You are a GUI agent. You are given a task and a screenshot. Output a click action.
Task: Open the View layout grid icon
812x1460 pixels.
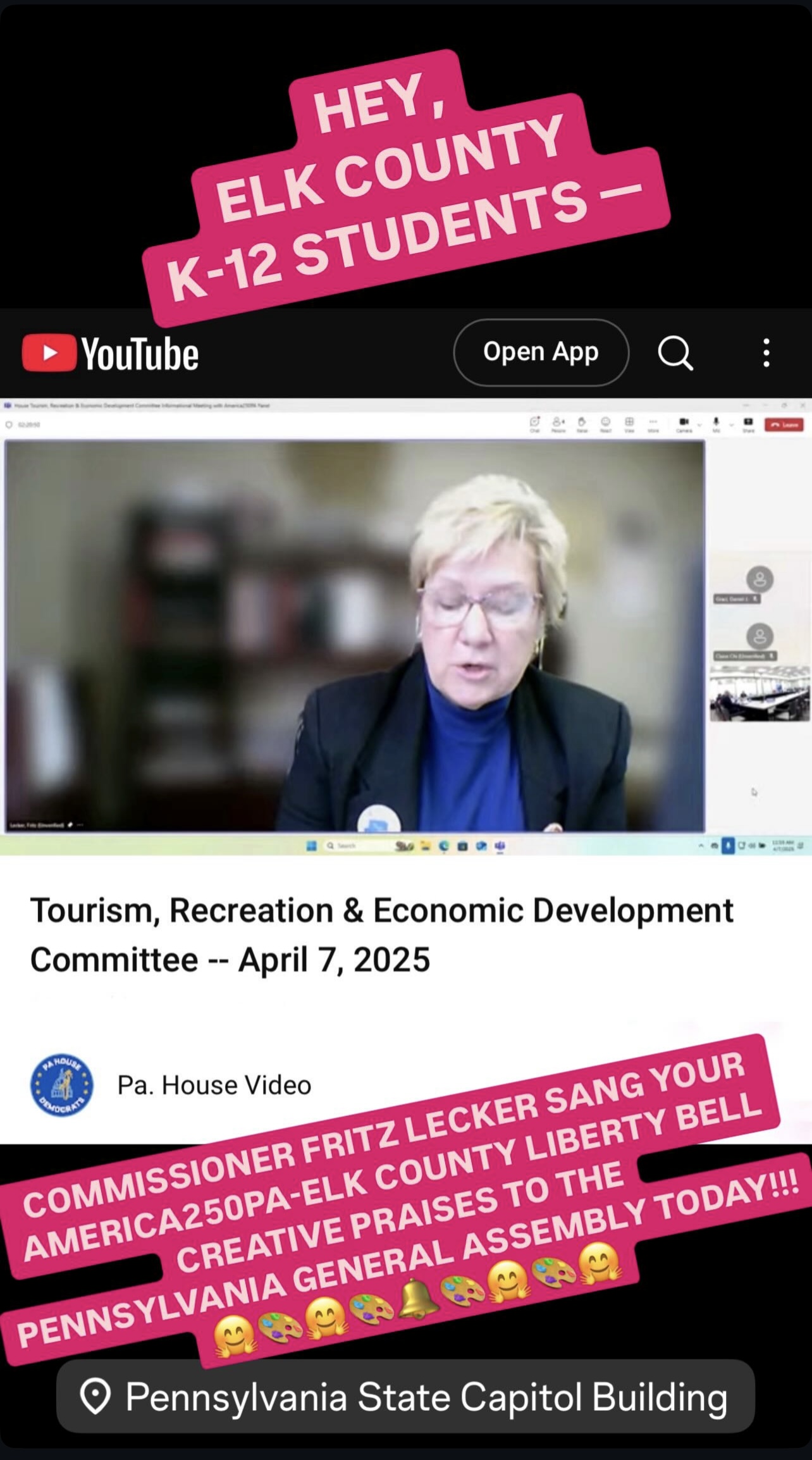pyautogui.click(x=629, y=424)
